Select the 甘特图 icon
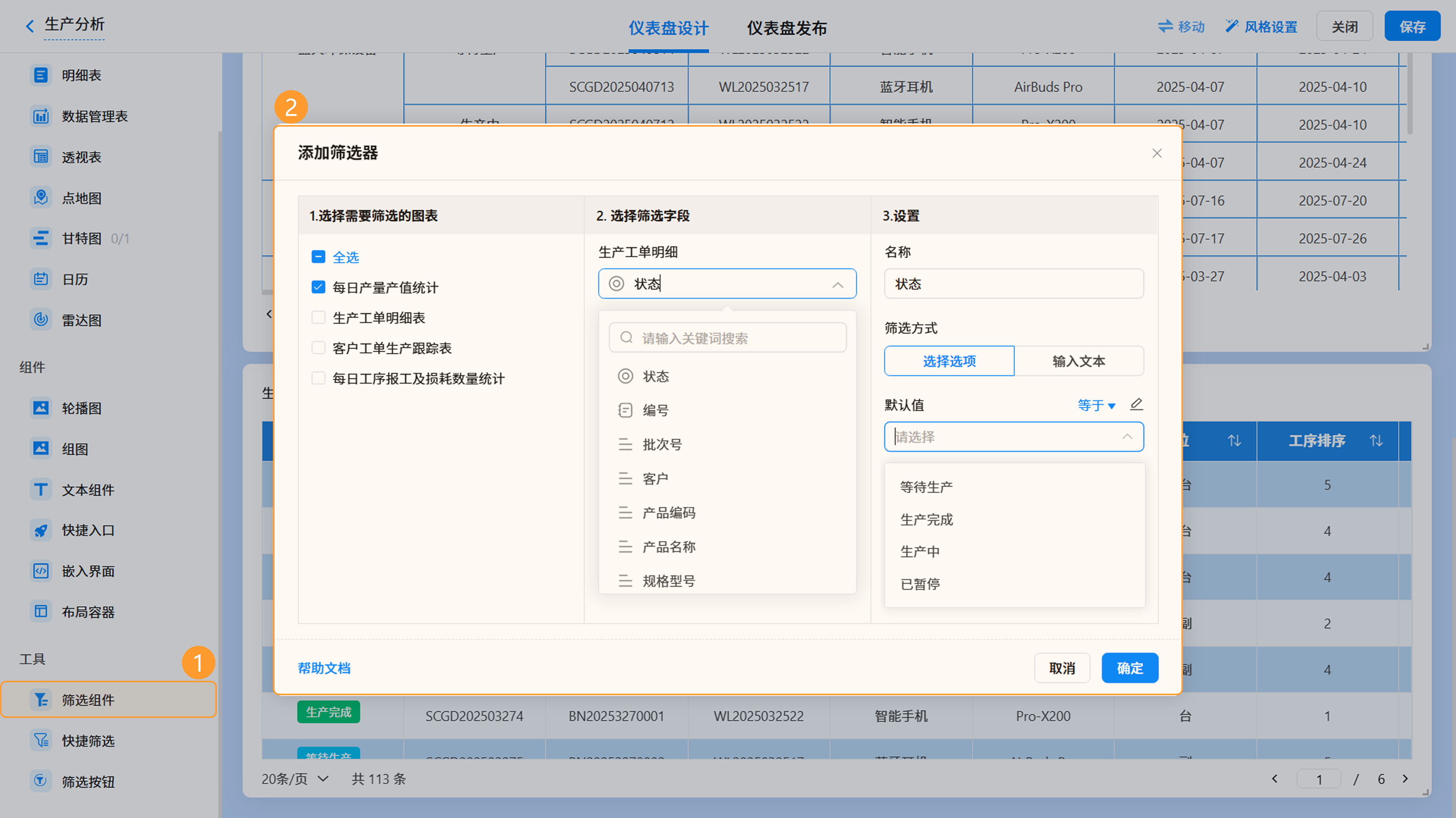1456x818 pixels. tap(41, 238)
